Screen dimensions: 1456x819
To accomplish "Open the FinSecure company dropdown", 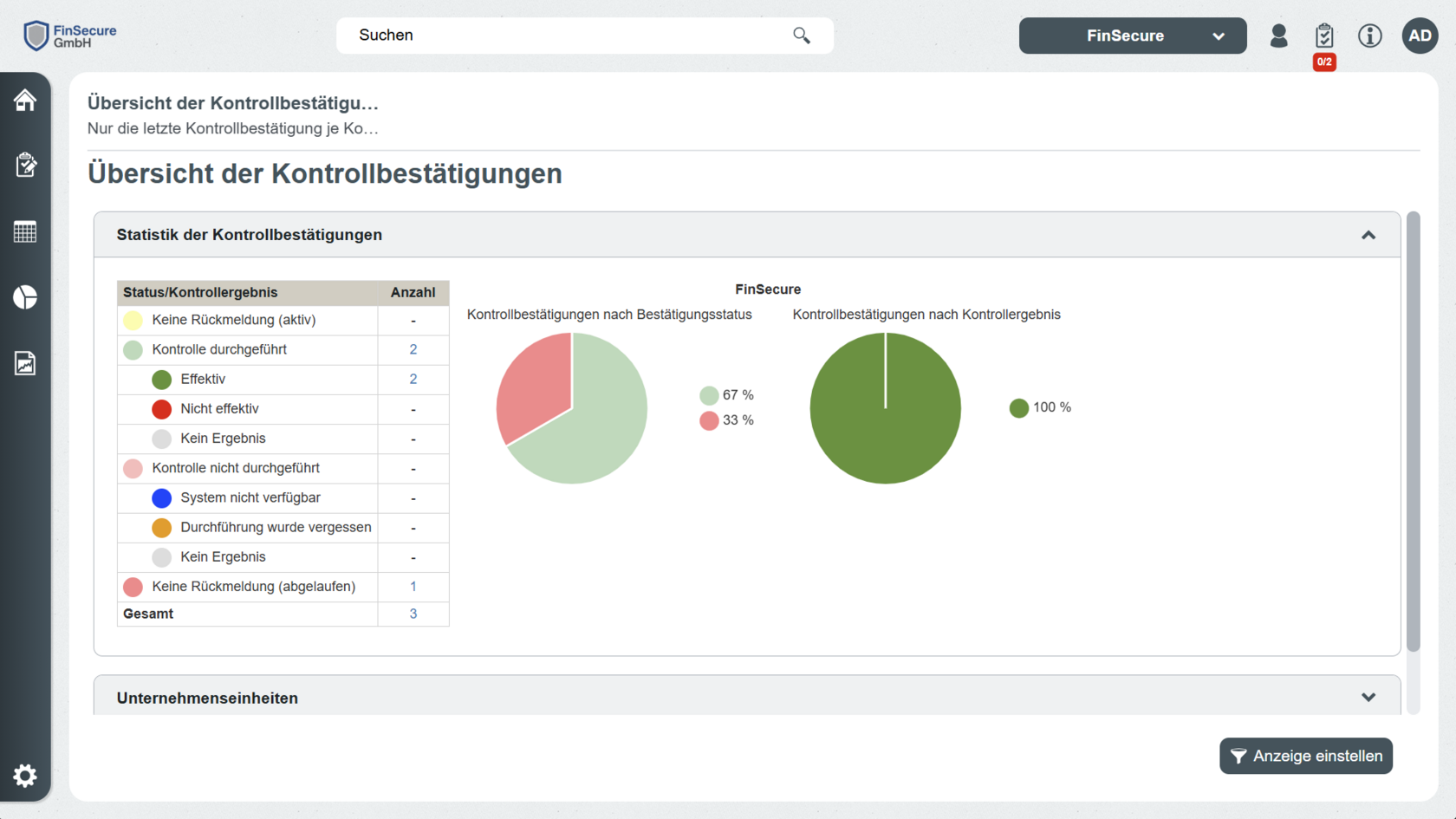I will pos(1132,36).
